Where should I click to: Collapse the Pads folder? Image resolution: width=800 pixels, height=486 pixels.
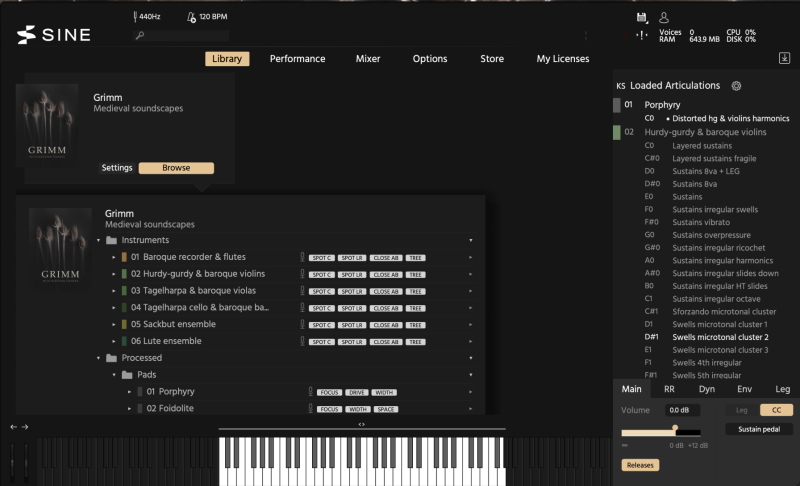pos(114,375)
